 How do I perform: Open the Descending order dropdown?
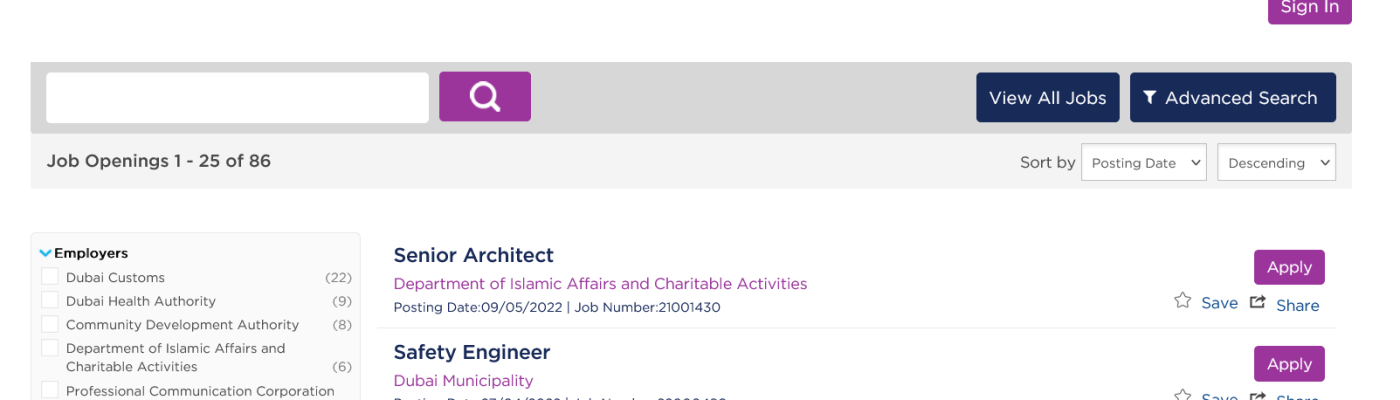[1276, 163]
